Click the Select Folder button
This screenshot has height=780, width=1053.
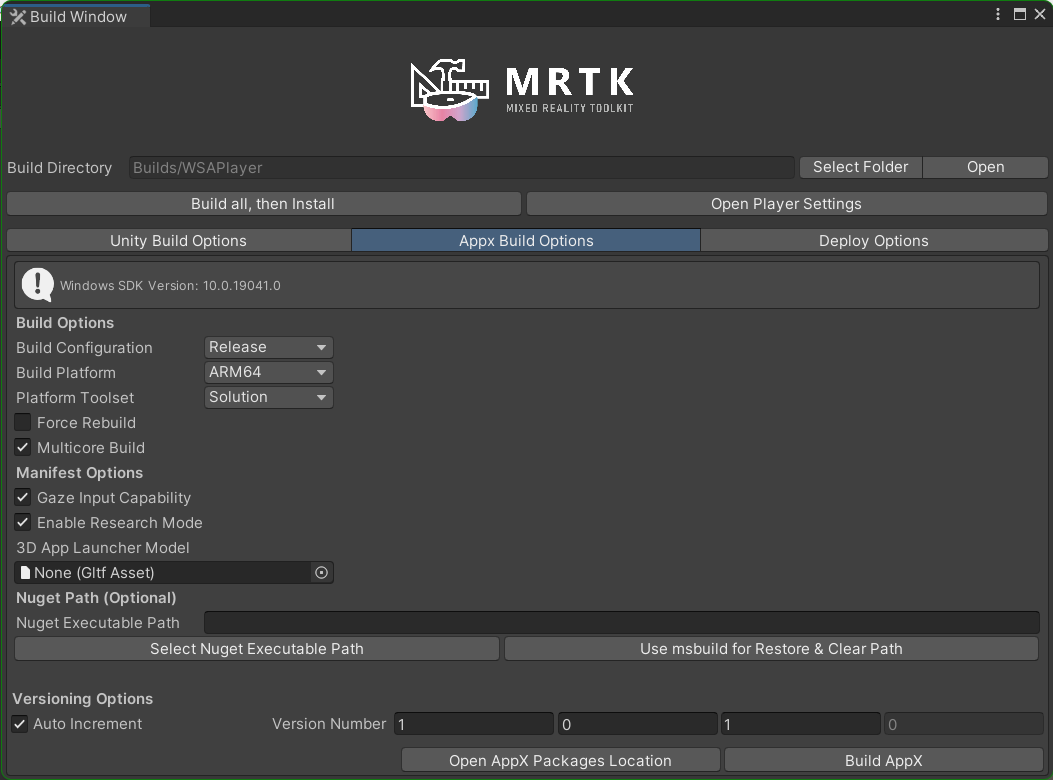click(x=860, y=167)
